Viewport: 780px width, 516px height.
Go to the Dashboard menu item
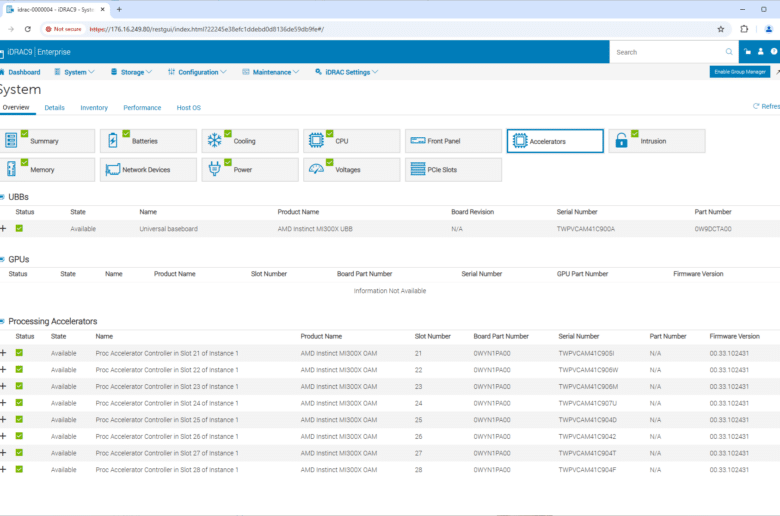click(20, 72)
